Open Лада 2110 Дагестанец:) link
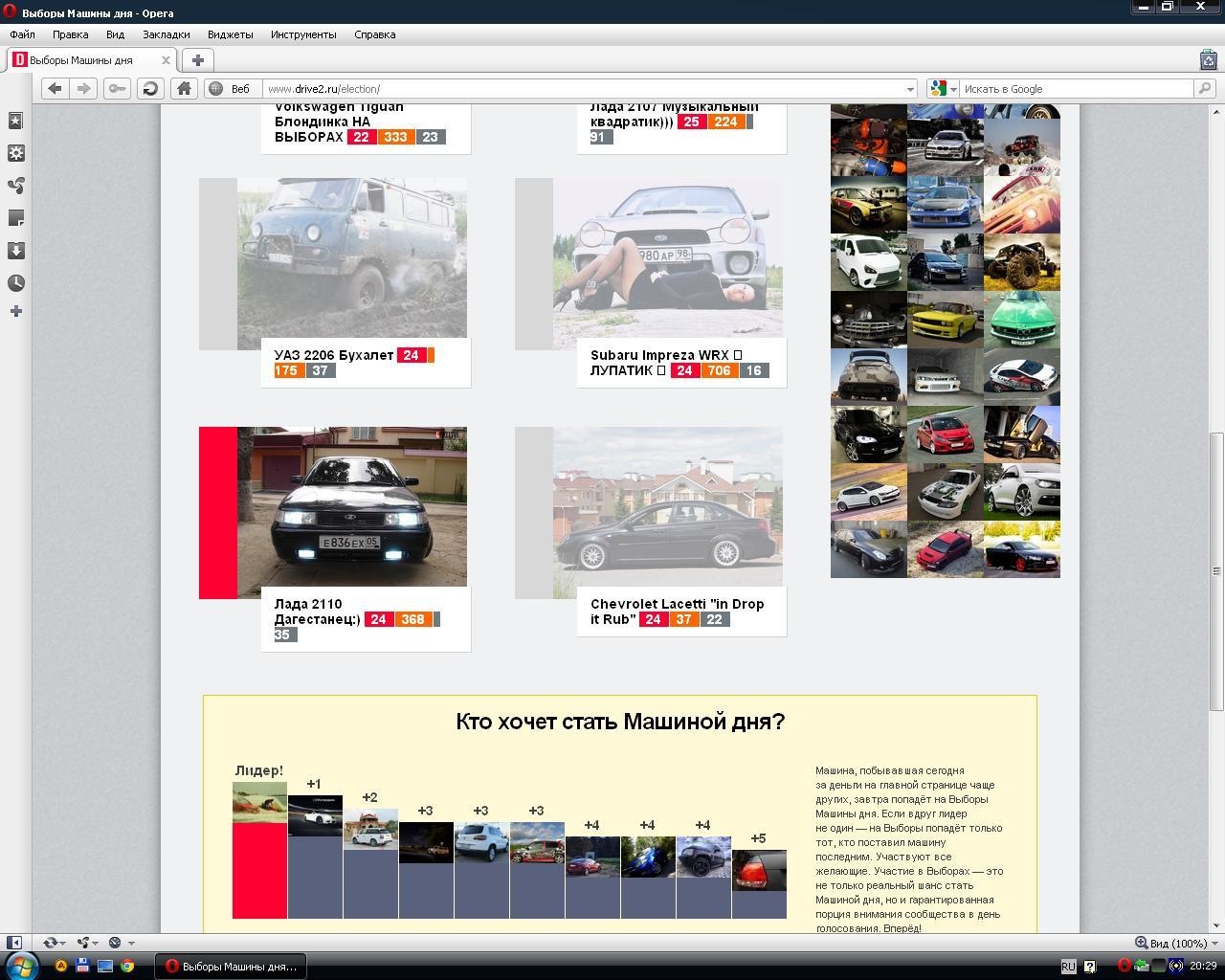1225x980 pixels. coord(318,612)
